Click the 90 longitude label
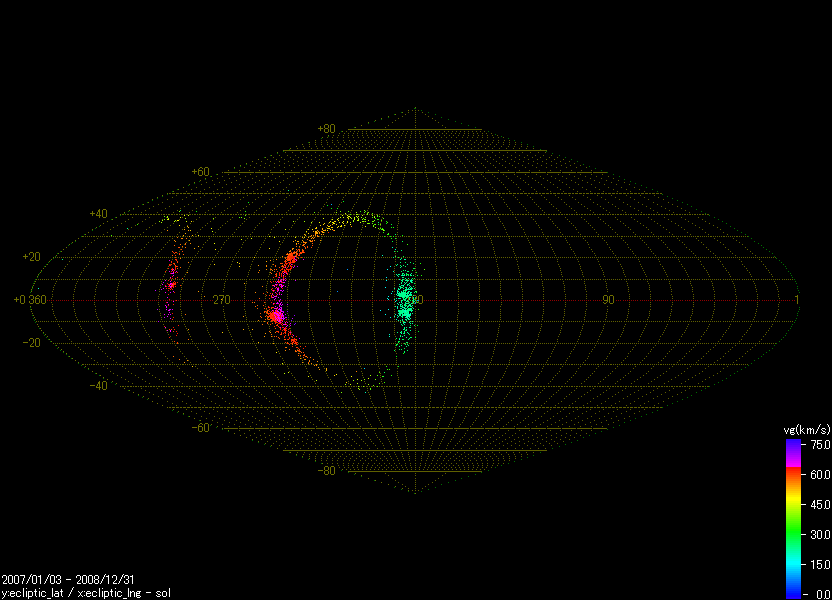Screen dimensions: 832x600 [x=607, y=300]
